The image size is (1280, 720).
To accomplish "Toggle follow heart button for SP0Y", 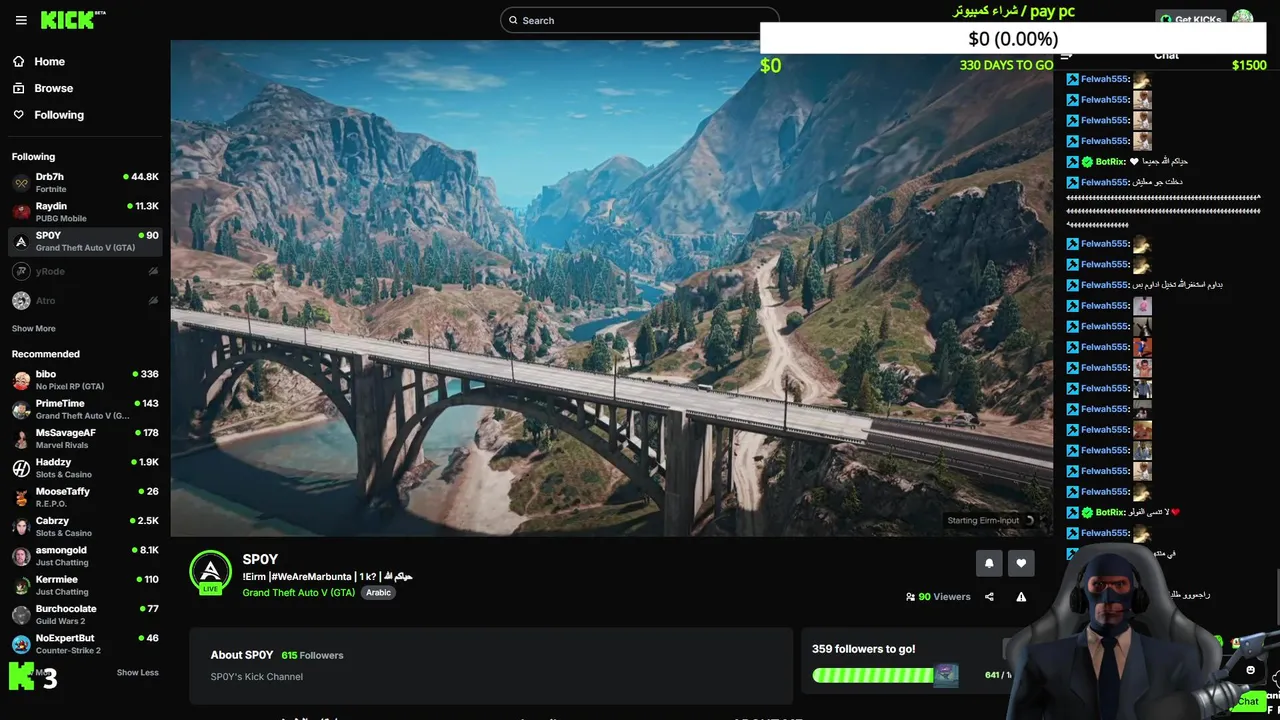I will [1021, 563].
